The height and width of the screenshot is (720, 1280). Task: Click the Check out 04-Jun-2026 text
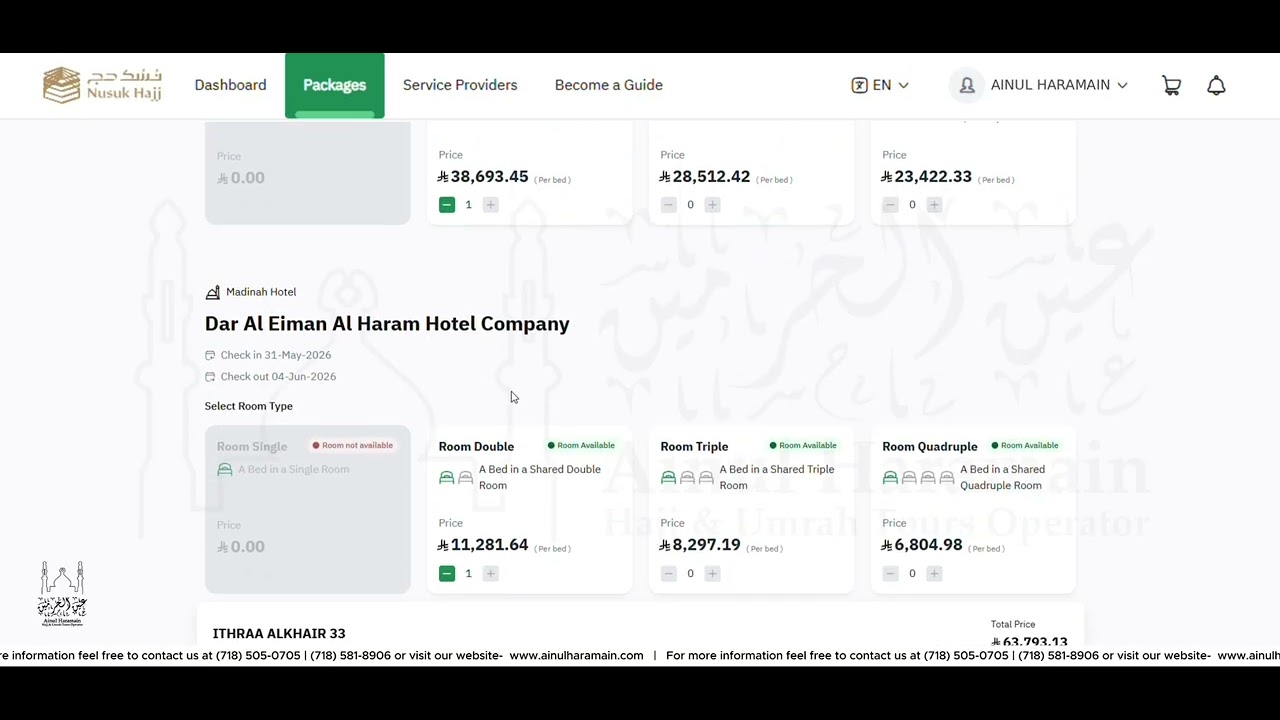tap(278, 377)
